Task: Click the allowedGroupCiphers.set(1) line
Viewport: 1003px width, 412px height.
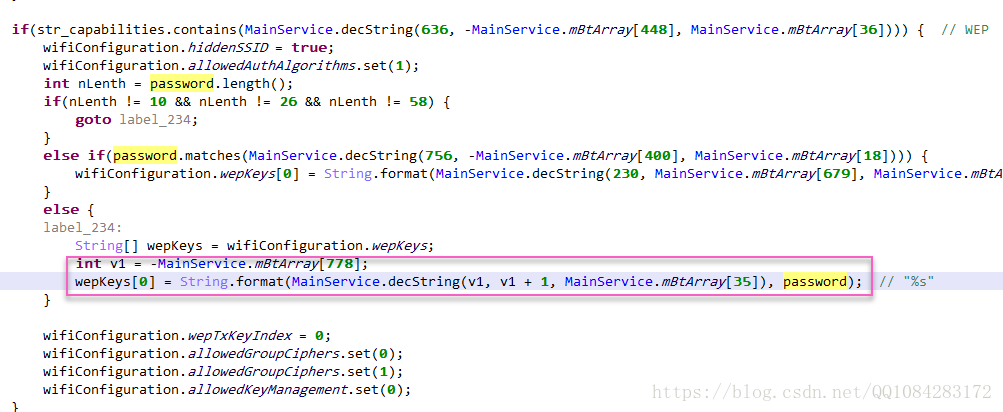Action: (x=223, y=372)
